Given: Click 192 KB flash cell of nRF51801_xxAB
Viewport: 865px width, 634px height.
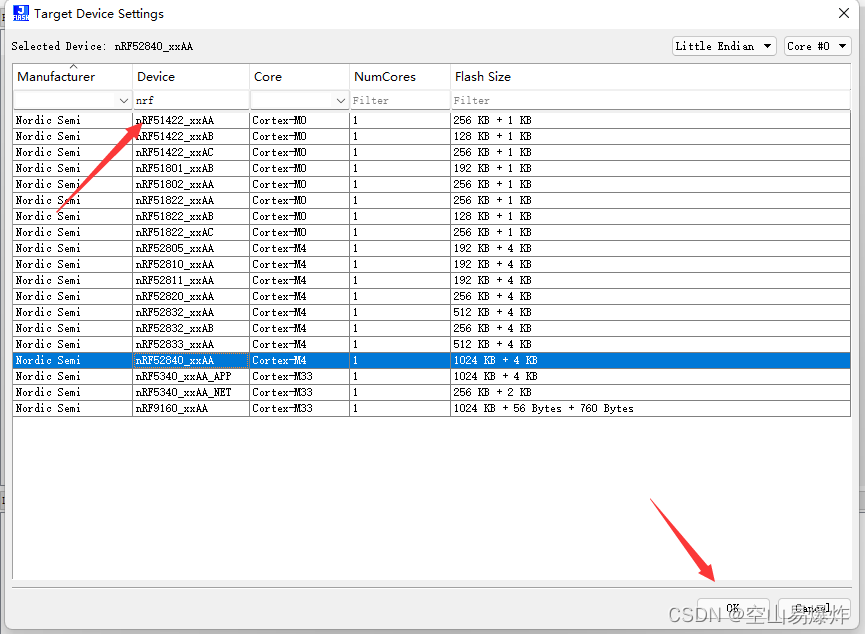Looking at the screenshot, I should pos(650,168).
